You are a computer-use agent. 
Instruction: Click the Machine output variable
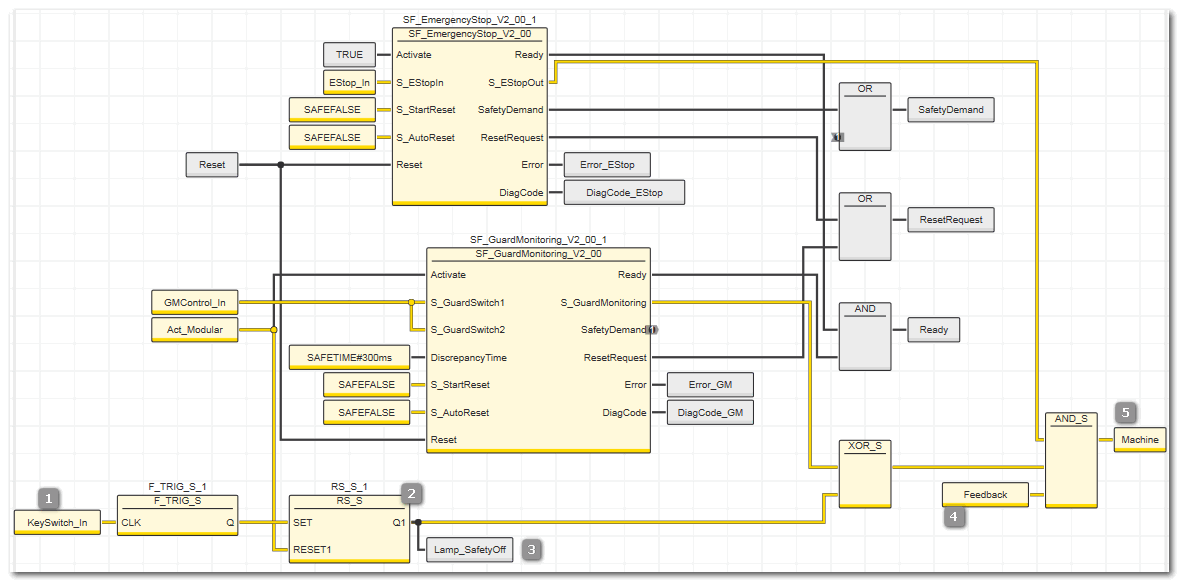1139,439
